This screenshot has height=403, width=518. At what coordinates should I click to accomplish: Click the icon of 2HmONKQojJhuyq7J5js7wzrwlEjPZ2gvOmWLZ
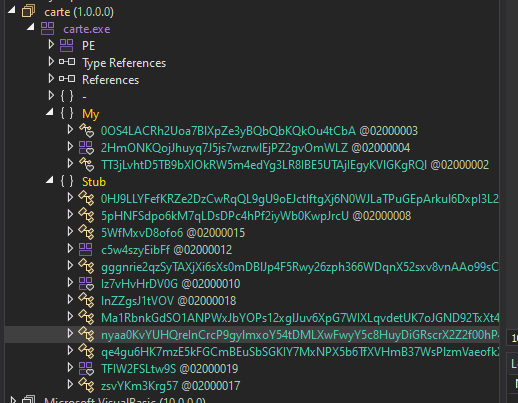tap(86, 148)
